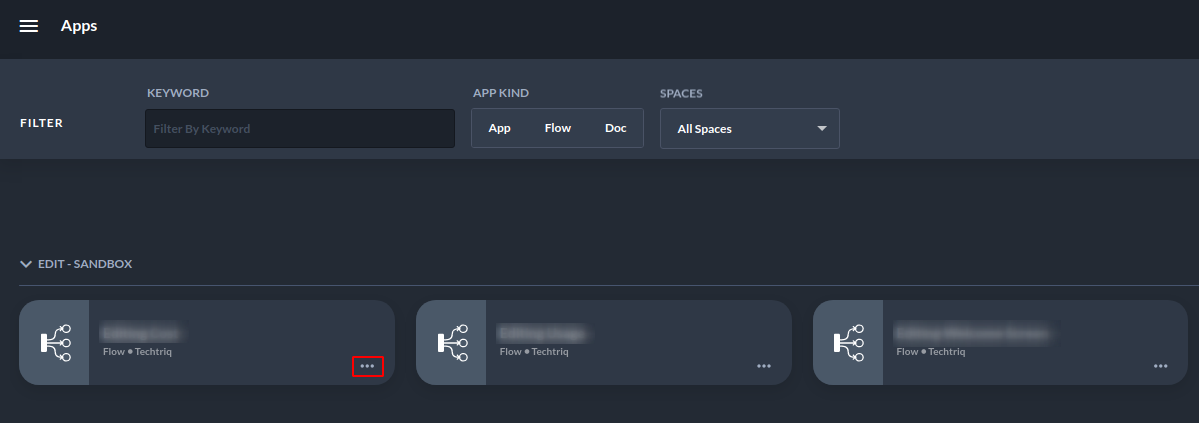Open the ellipsis menu on the rightmost card
The width and height of the screenshot is (1199, 423).
(x=1161, y=367)
